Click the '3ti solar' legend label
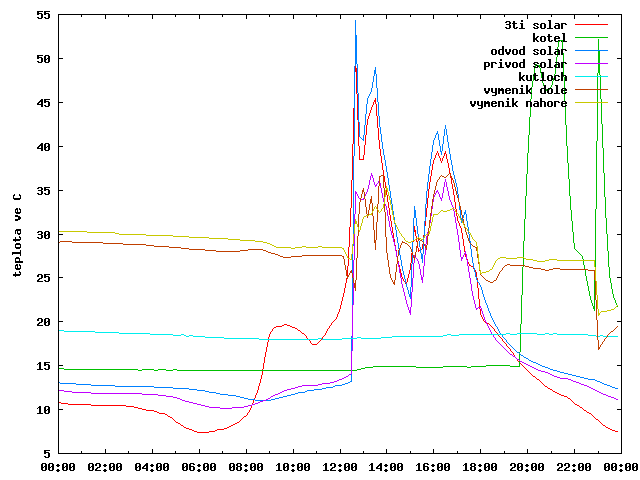Screen dimensions: 640x480 (x=536, y=25)
